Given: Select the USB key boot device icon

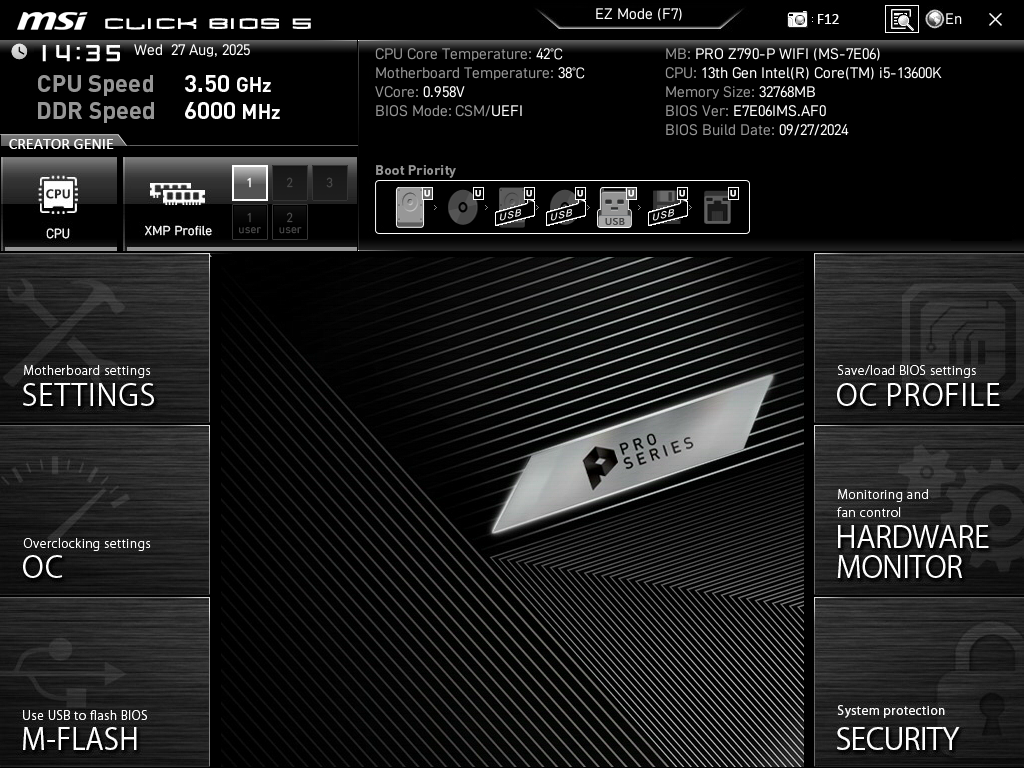Looking at the screenshot, I should click(x=616, y=207).
